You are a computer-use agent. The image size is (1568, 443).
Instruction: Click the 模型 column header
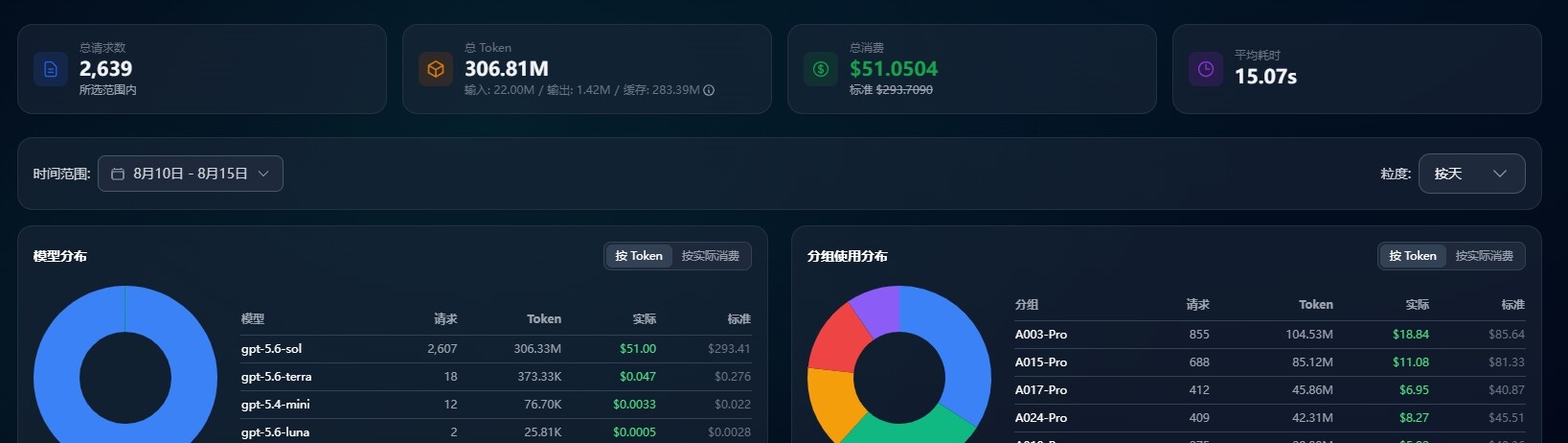pyautogui.click(x=253, y=319)
